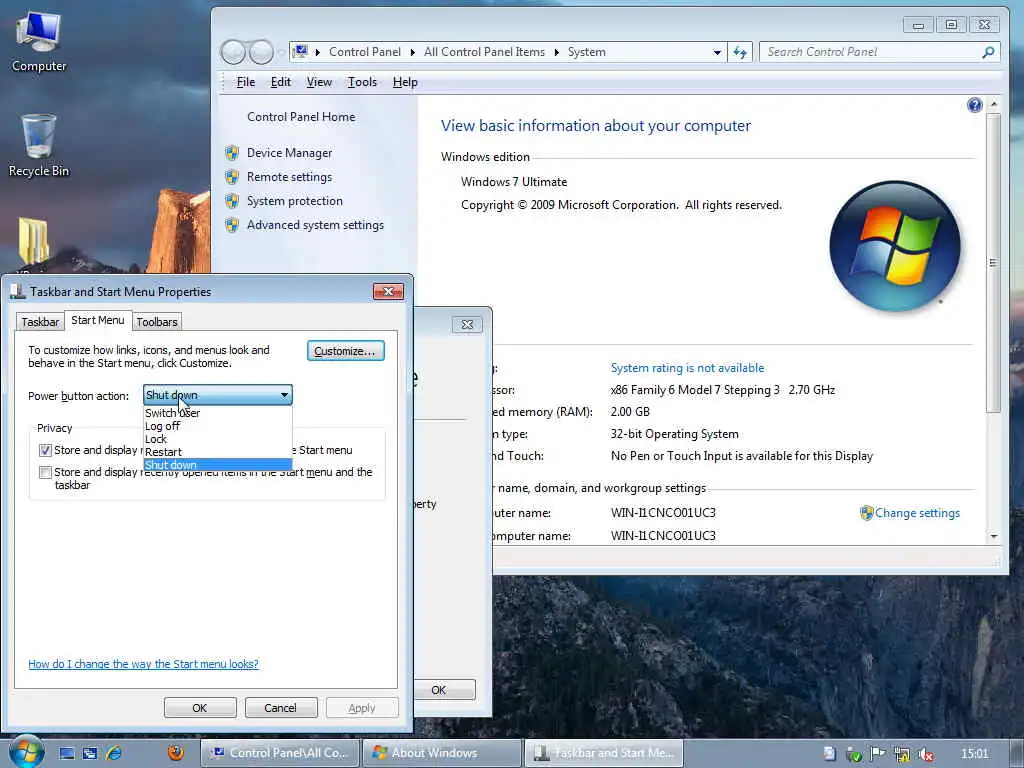
Task: Expand the arrow after Control Panel breadcrumb
Action: pyautogui.click(x=413, y=52)
